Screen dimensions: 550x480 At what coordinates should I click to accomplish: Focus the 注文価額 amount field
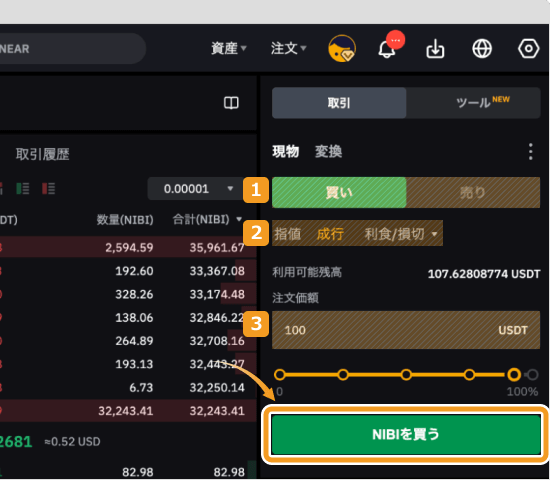click(406, 330)
